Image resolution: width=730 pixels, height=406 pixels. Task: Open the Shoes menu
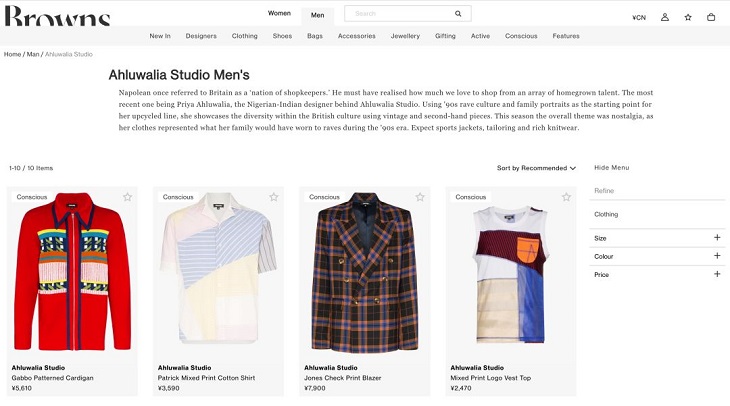pos(282,36)
